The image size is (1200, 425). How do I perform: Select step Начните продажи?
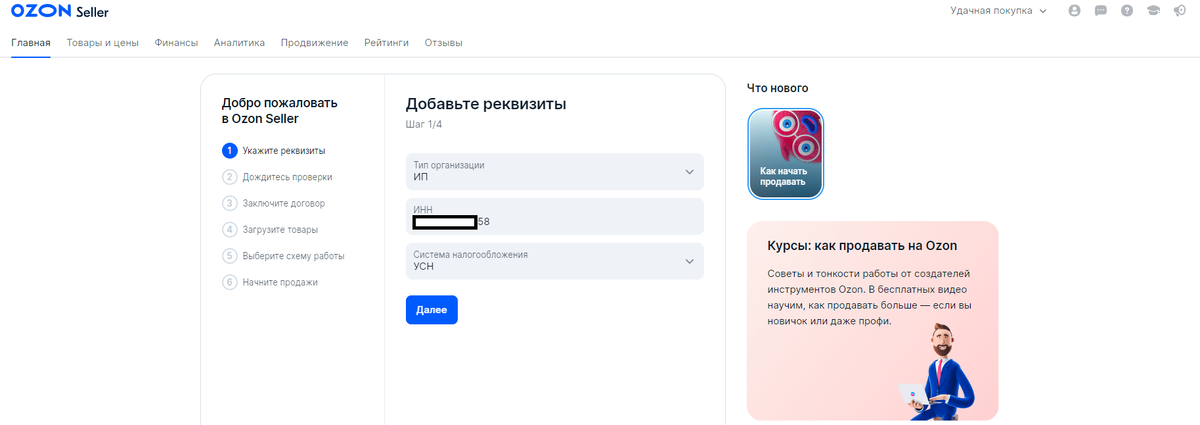tap(280, 282)
